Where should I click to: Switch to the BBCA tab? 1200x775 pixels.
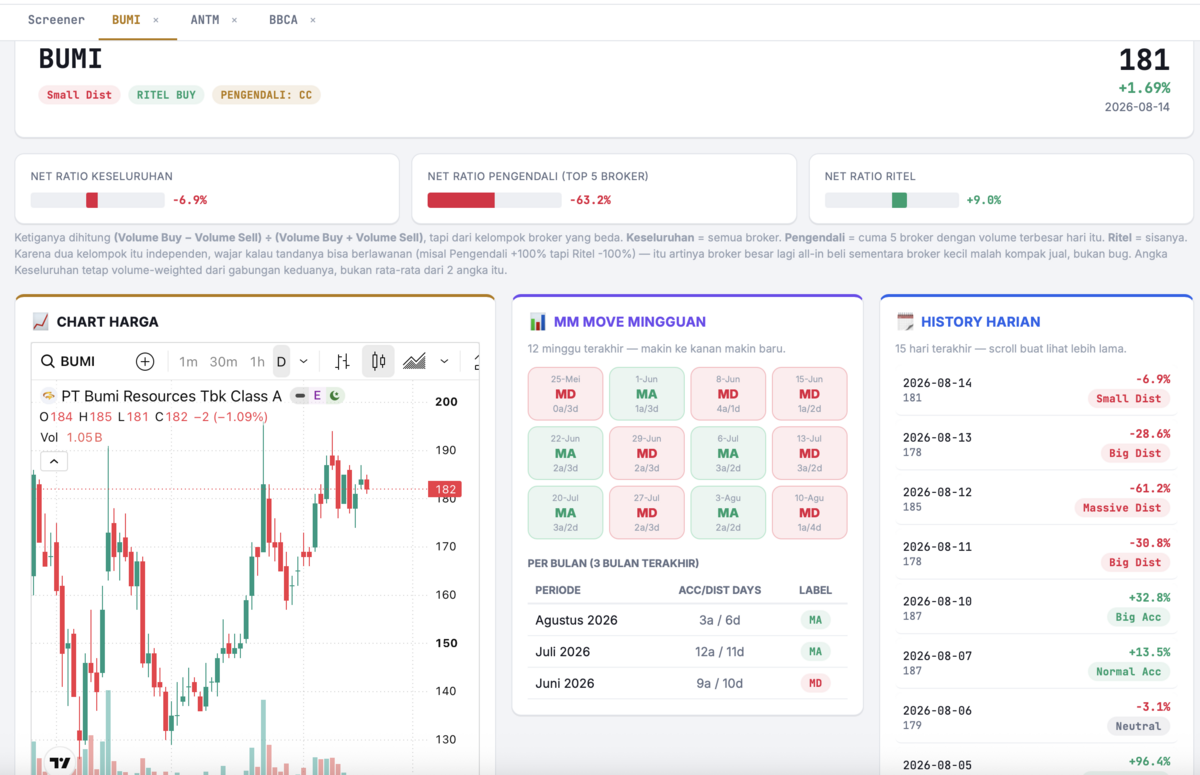tap(283, 20)
